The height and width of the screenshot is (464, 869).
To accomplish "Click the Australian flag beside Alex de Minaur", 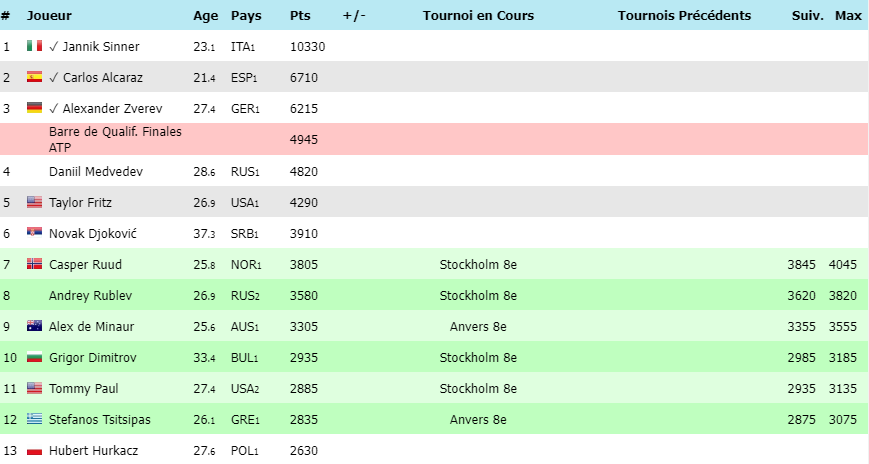I will pos(34,326).
